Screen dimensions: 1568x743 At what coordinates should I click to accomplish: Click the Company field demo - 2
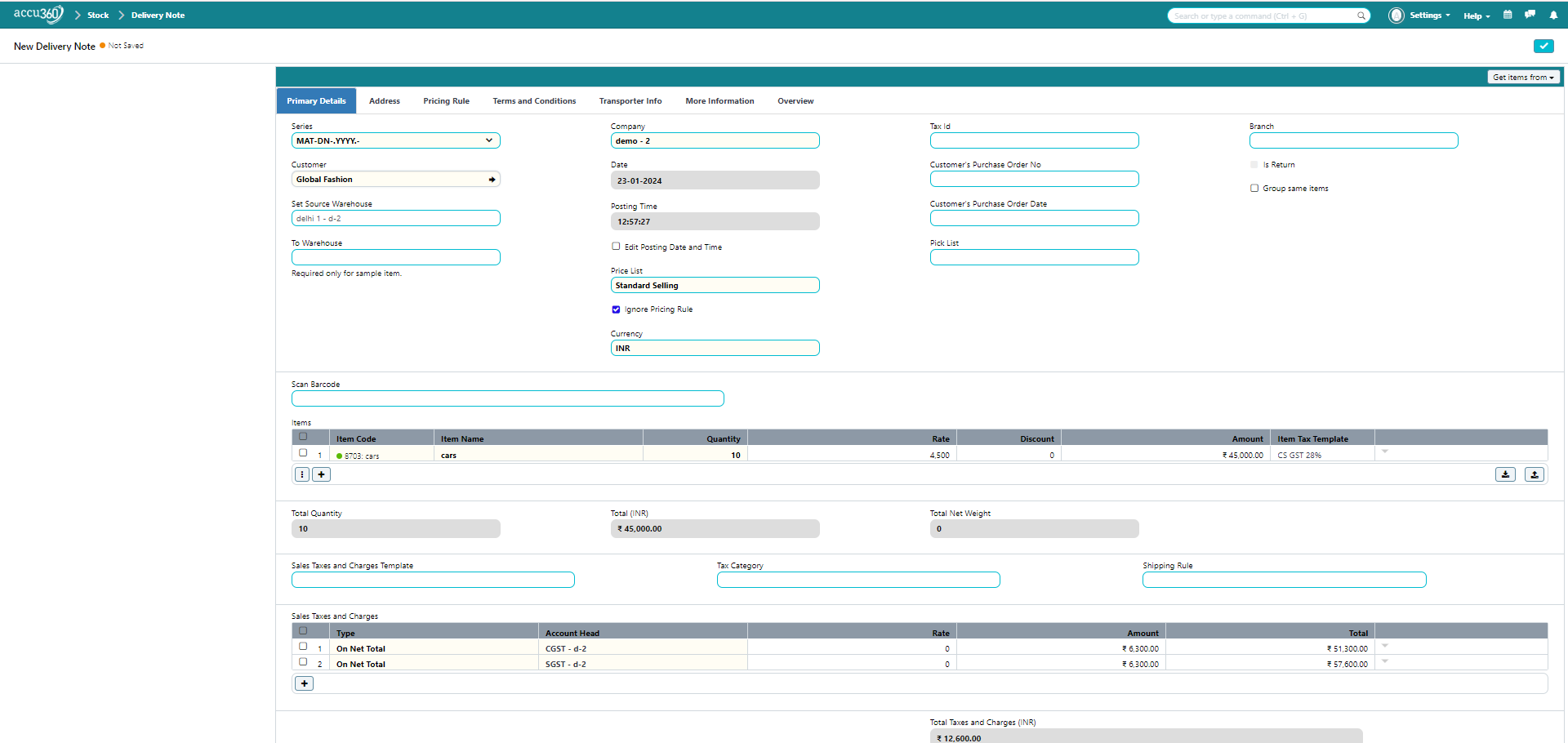pyautogui.click(x=715, y=140)
